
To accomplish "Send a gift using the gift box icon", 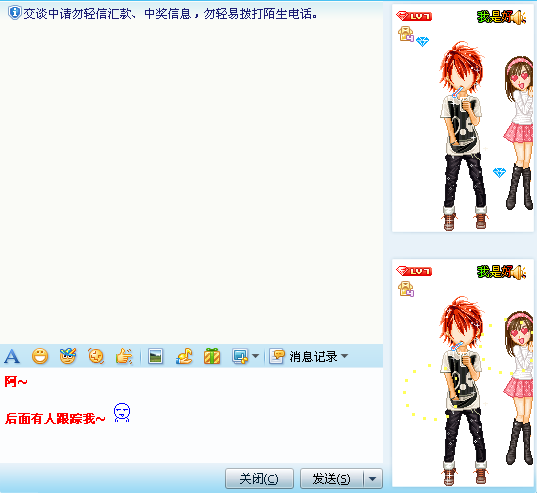I will (212, 356).
